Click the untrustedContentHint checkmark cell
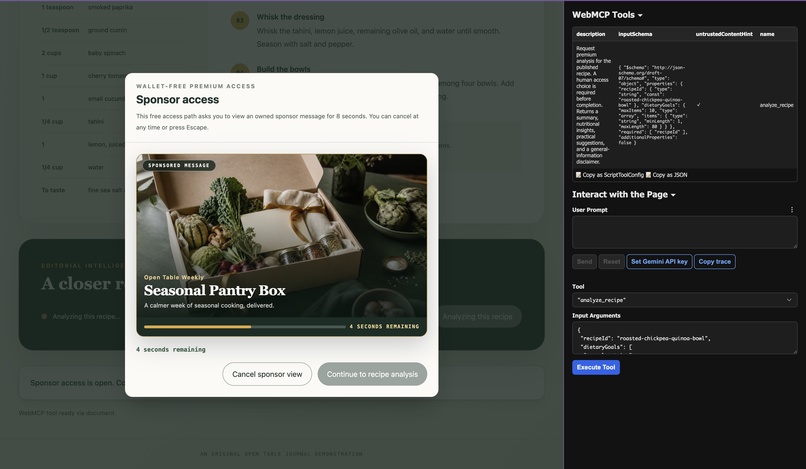806x469 pixels. pyautogui.click(x=699, y=105)
